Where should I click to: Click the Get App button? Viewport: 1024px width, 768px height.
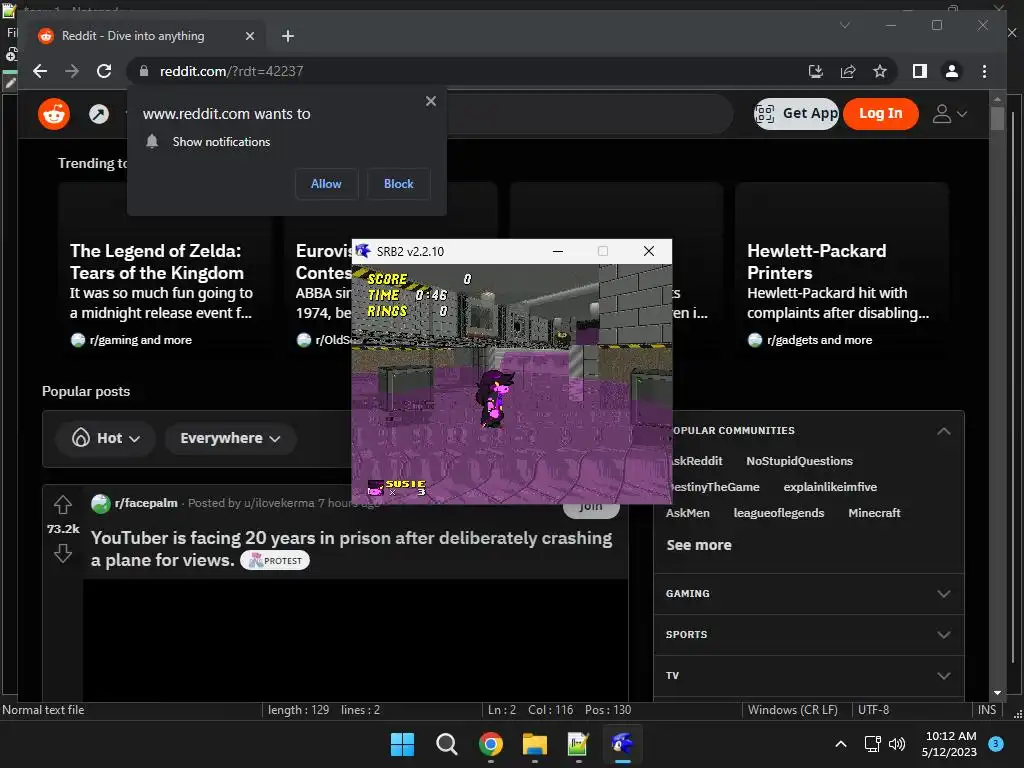pyautogui.click(x=796, y=114)
